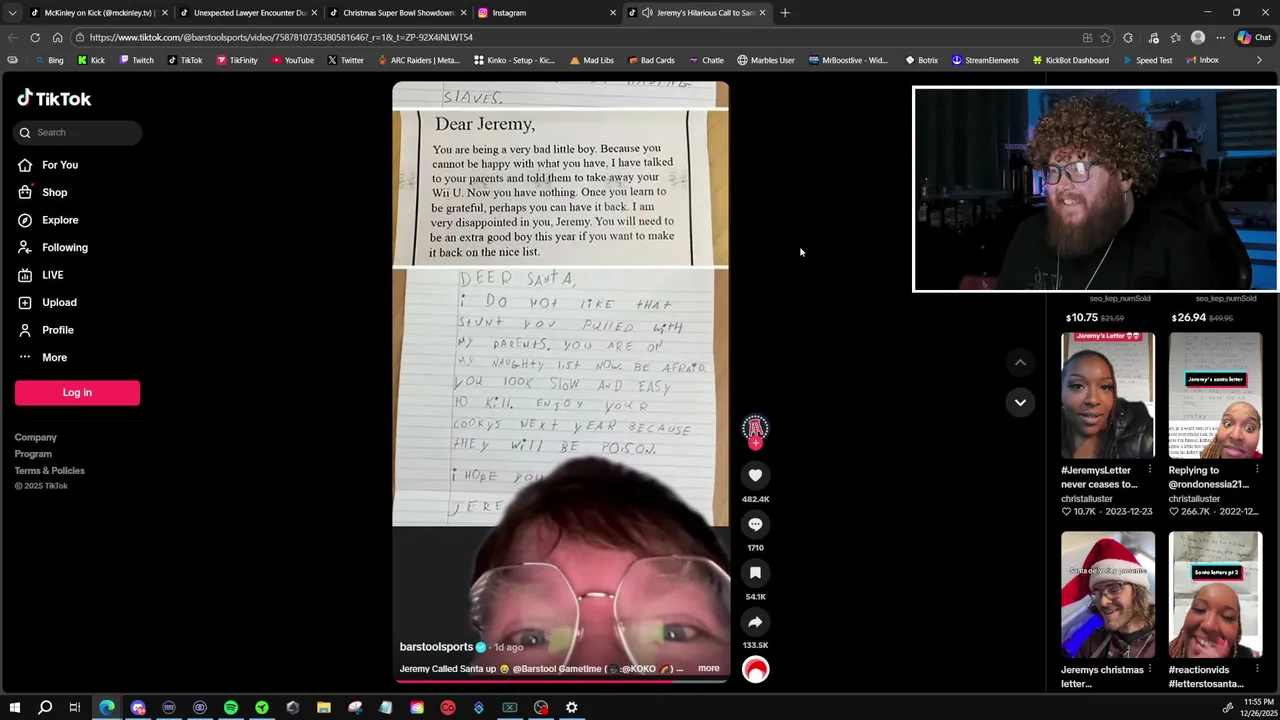Open the Program footer link
Viewport: 1280px width, 720px height.
pos(33,454)
